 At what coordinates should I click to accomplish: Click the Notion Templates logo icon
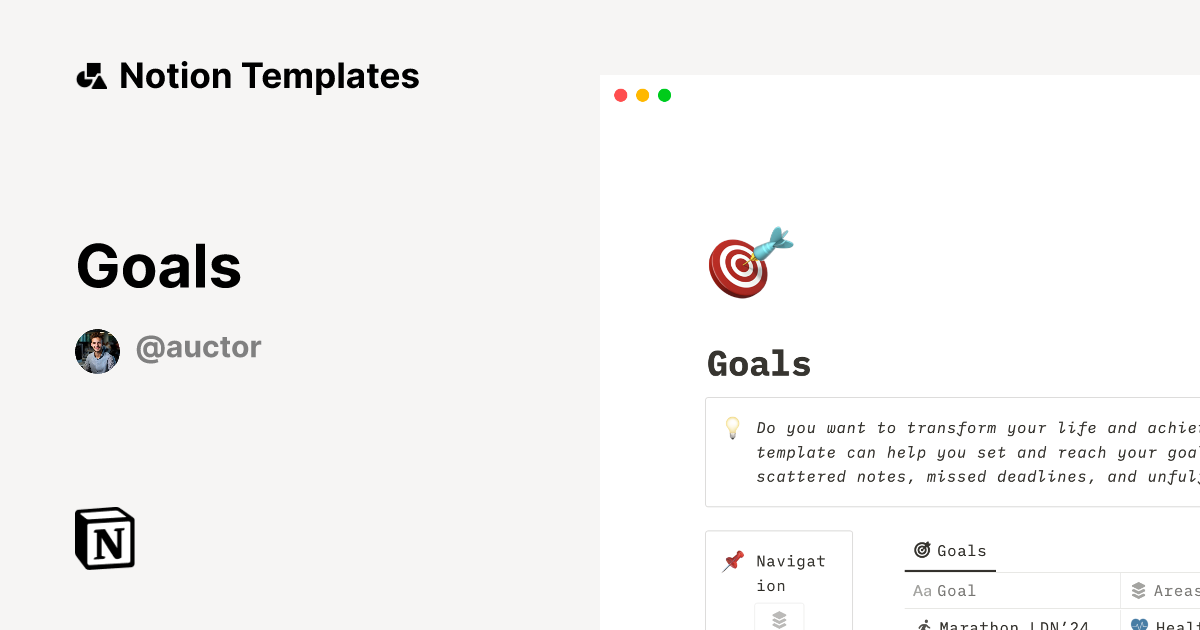coord(93,75)
